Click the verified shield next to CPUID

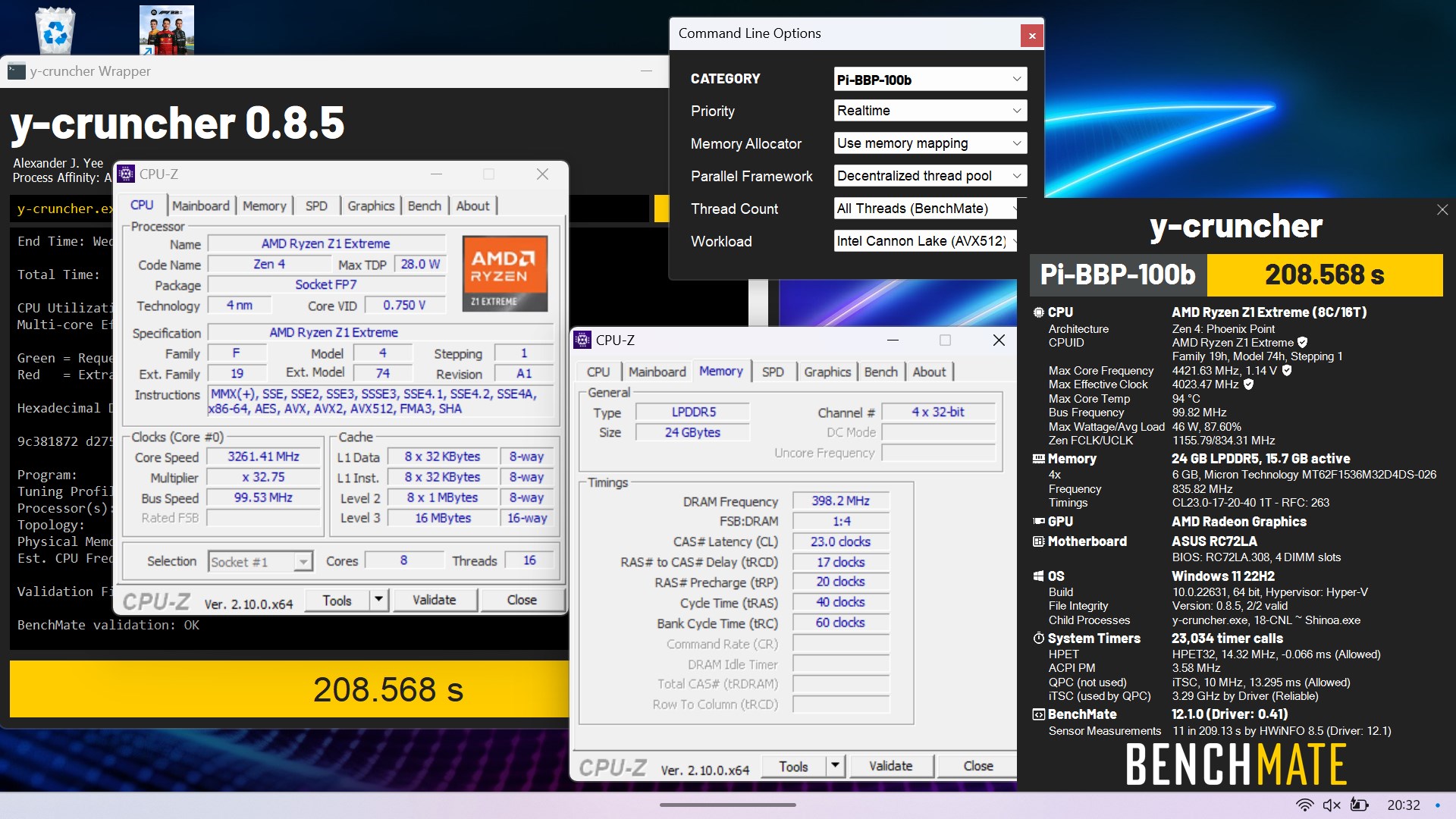[1302, 343]
